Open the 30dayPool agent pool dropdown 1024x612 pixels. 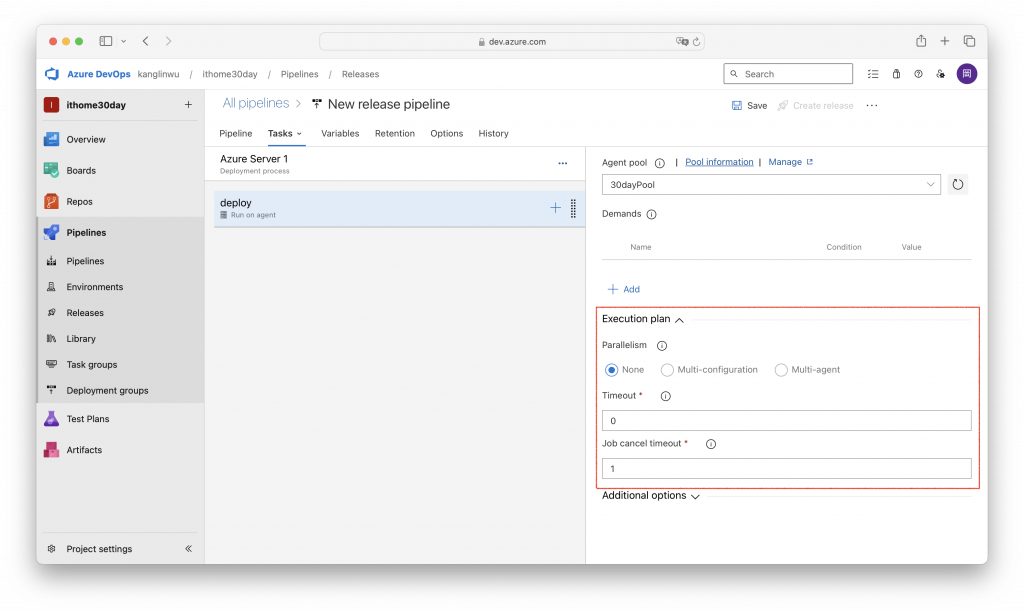coord(771,185)
